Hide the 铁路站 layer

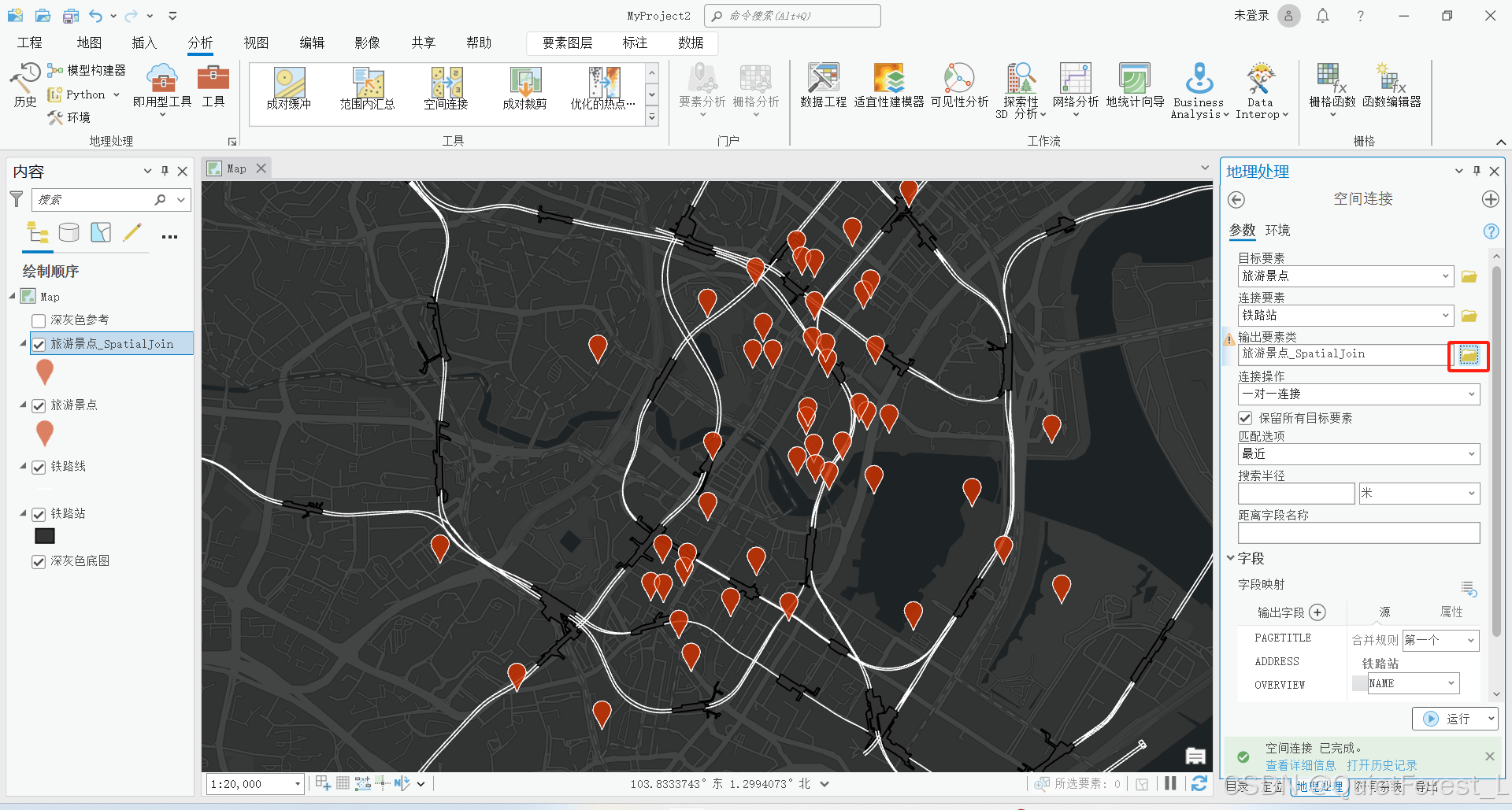pos(39,514)
